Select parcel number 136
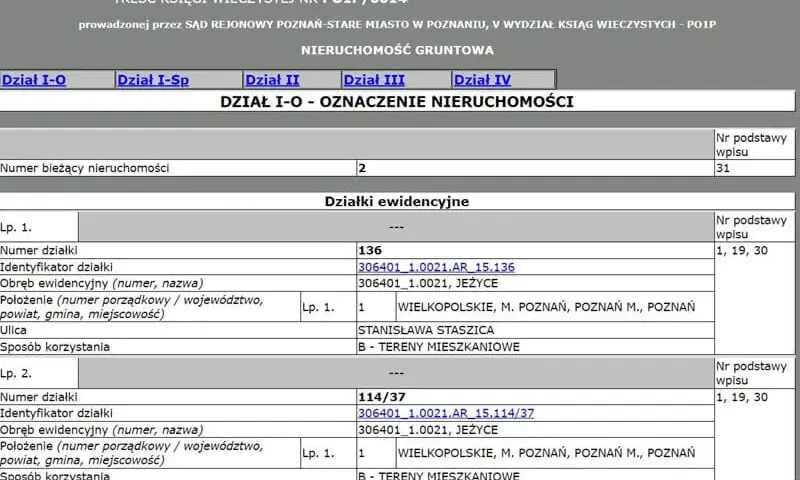 370,250
